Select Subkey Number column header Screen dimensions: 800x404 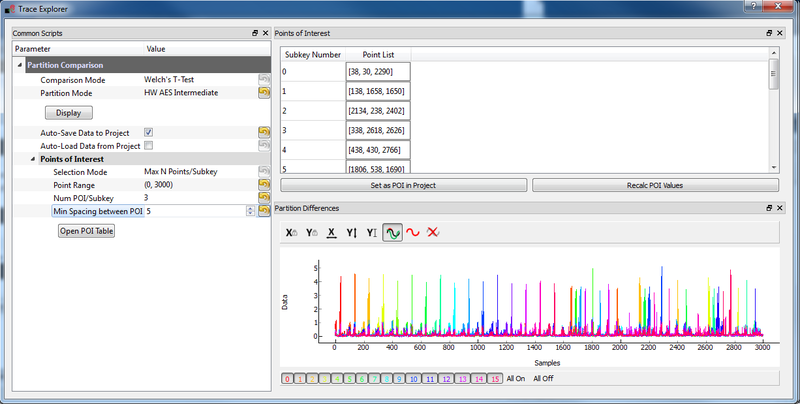coord(313,55)
